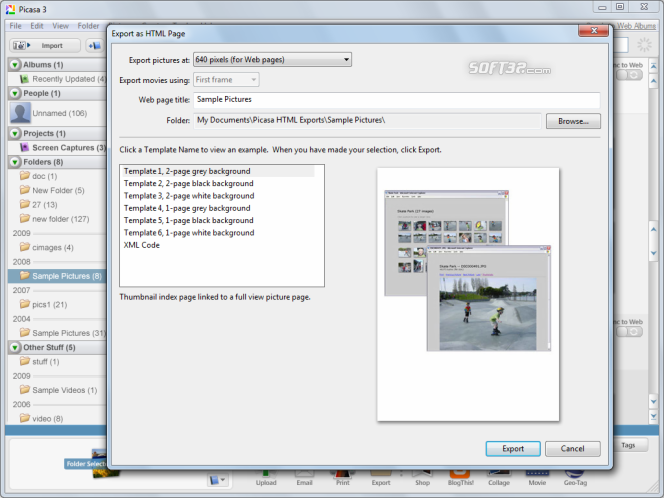
Task: Select Template 2, 2-page black background
Action: (x=188, y=183)
